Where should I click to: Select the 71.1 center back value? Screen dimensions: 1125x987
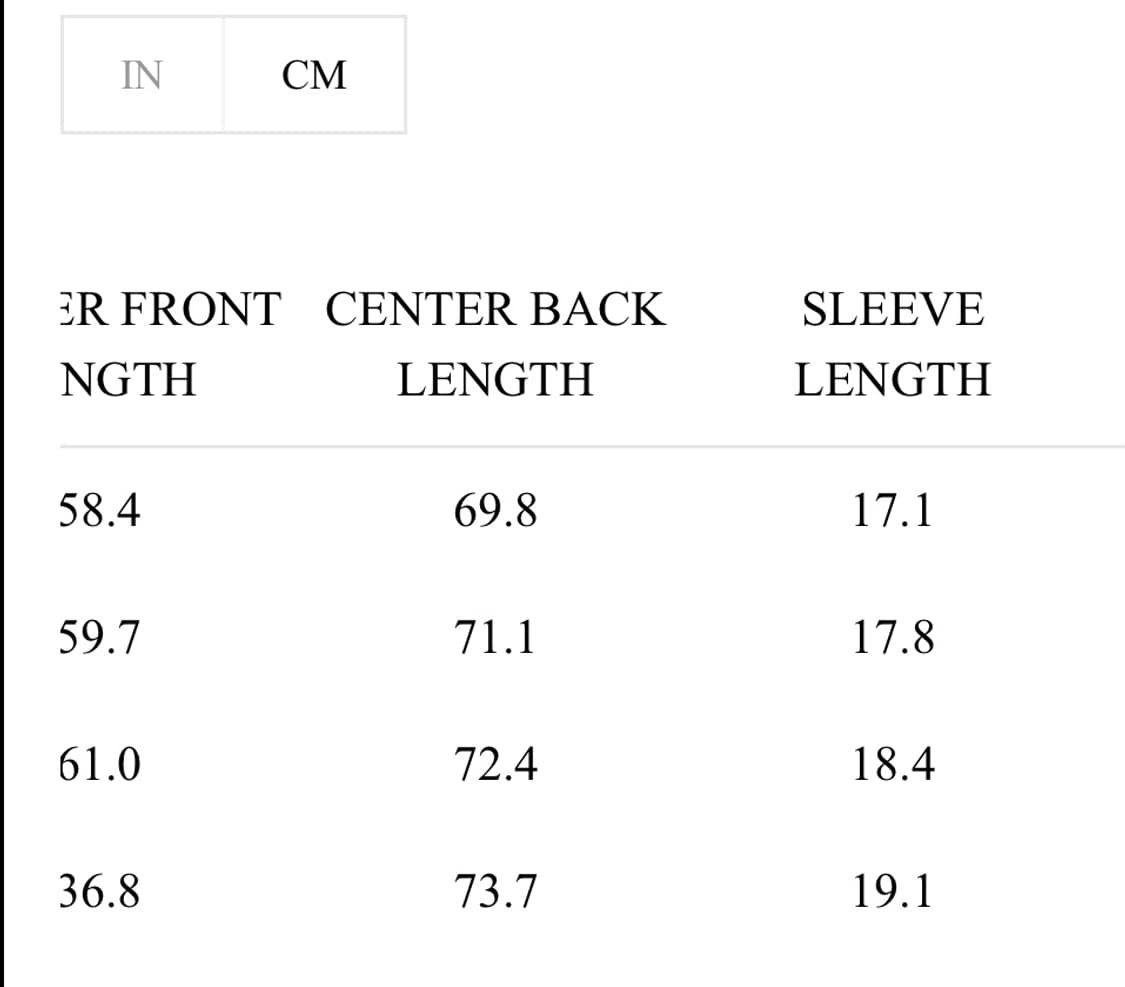[495, 637]
